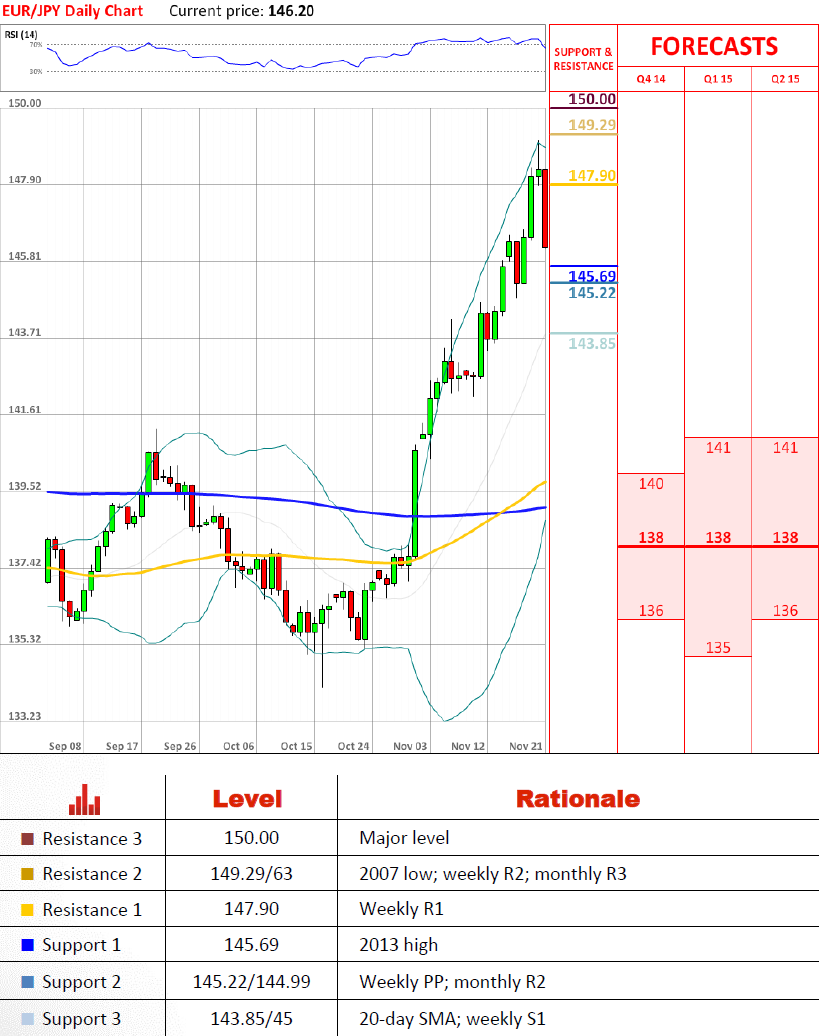
Task: Select the Q1 15 forecast column header
Action: (x=718, y=79)
